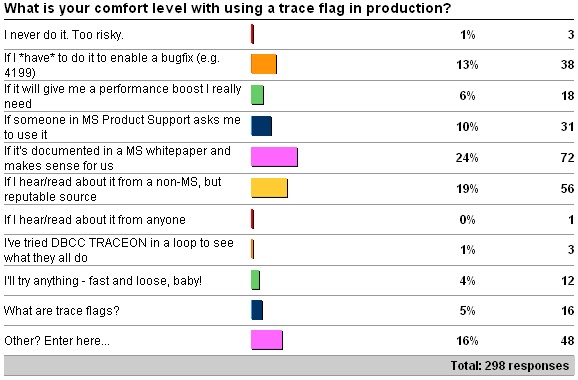Select 'I'll try anything - fast and loose' text
Screen dimensions: 578x380
[103, 281]
